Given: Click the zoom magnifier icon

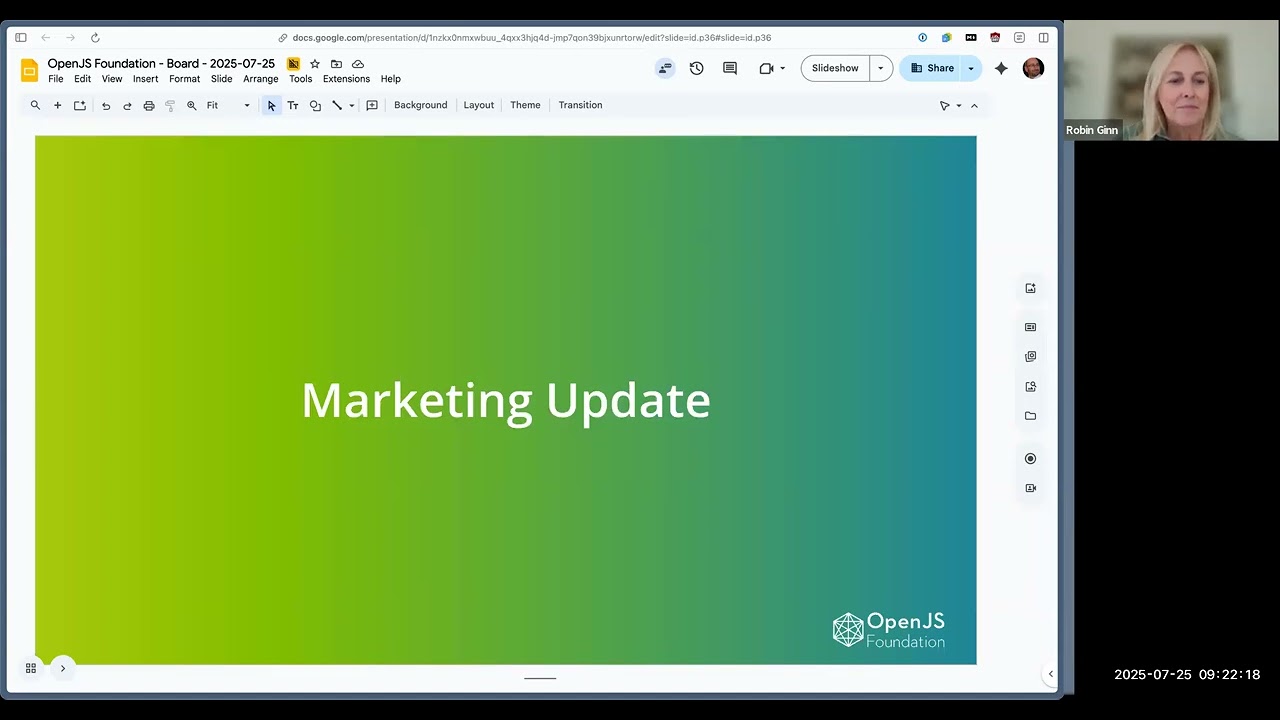Looking at the screenshot, I should coord(192,105).
